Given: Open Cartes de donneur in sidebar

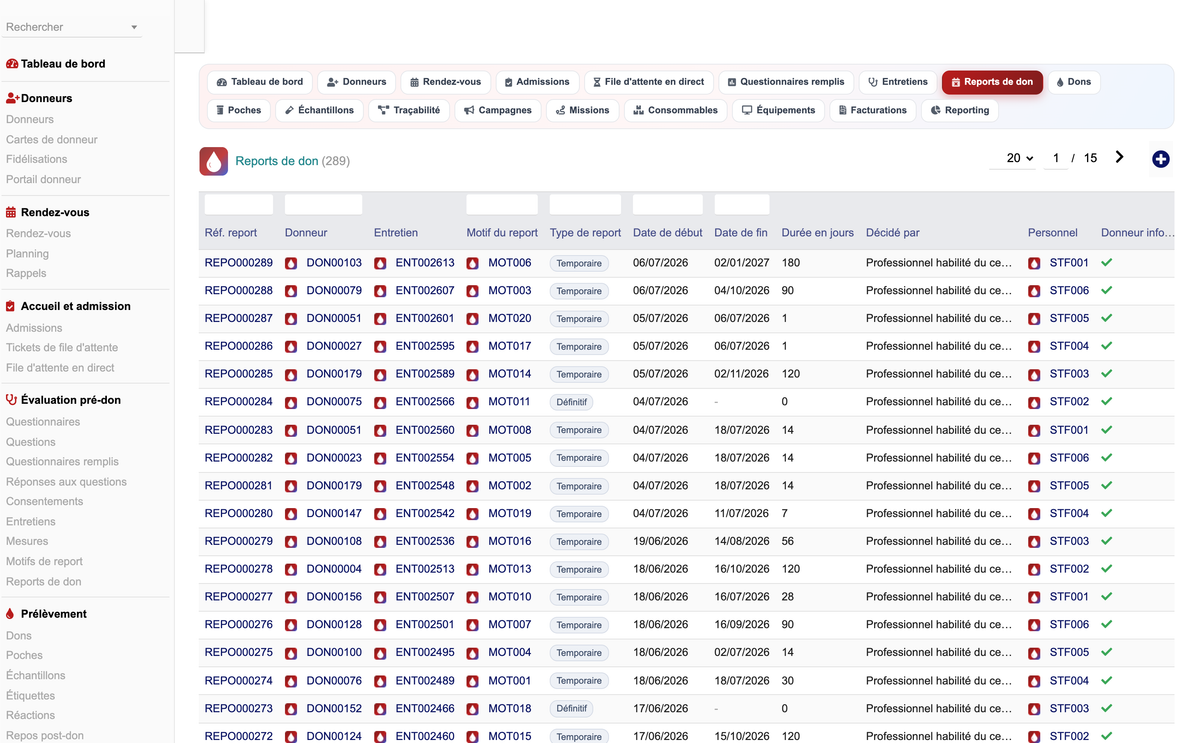Looking at the screenshot, I should point(52,140).
